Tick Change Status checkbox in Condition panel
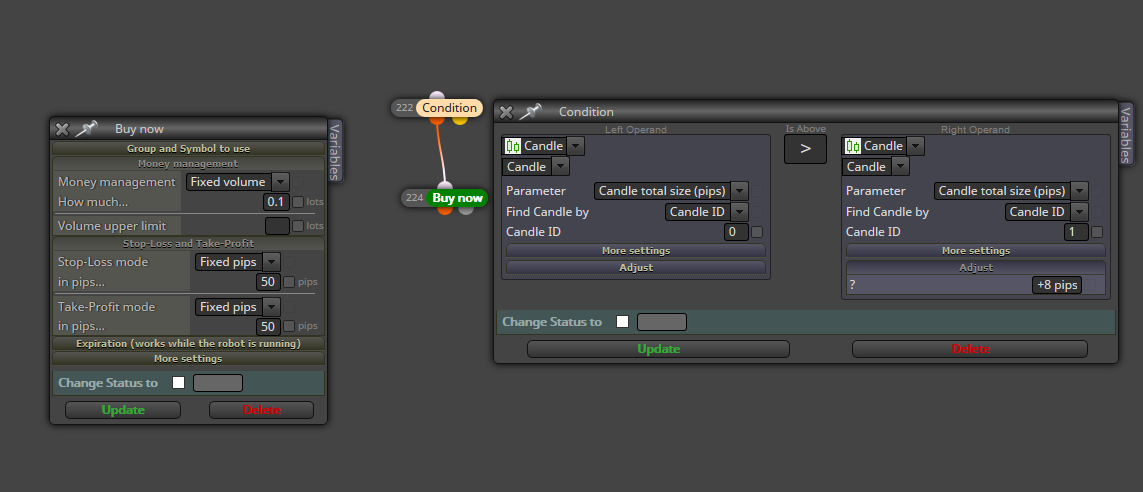Viewport: 1143px width, 492px height. [623, 321]
